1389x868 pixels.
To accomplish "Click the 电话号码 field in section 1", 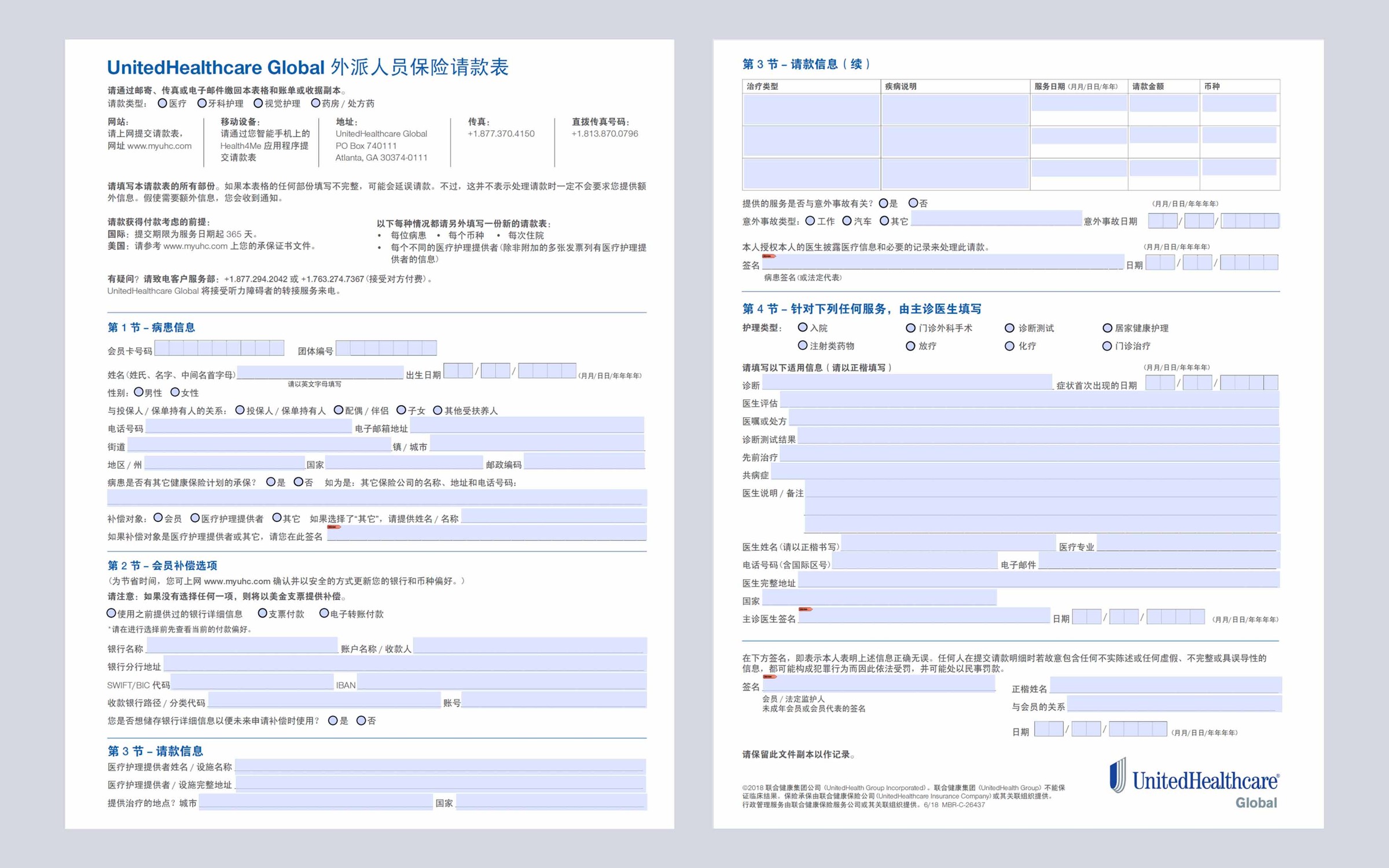I will (x=249, y=426).
